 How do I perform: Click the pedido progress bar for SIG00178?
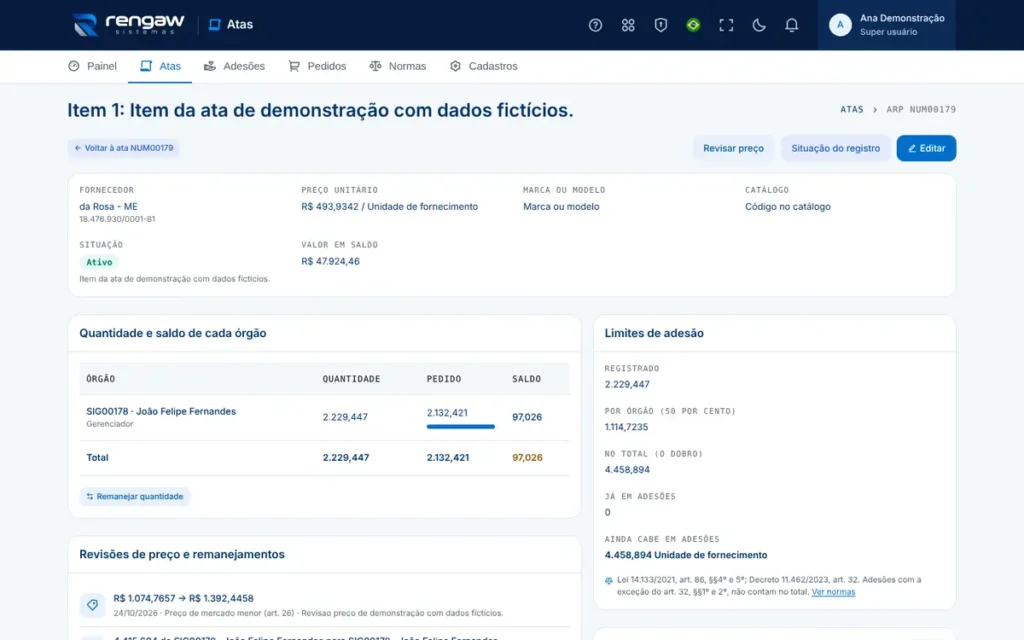[x=460, y=426]
